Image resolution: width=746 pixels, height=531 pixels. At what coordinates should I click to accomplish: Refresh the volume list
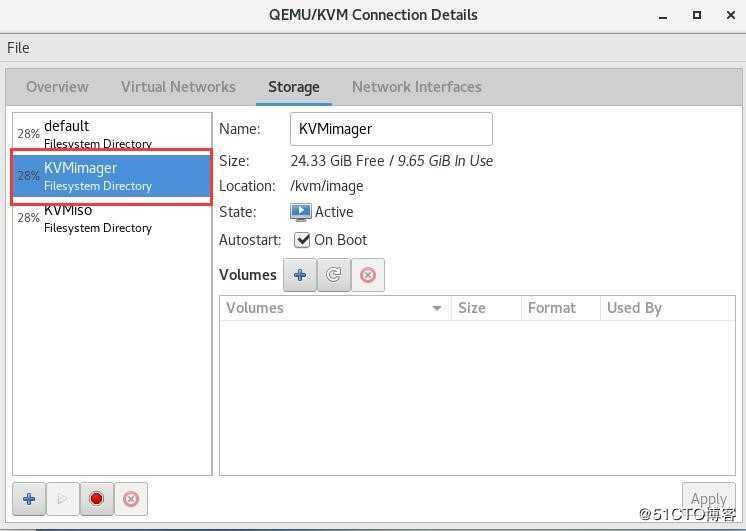pyautogui.click(x=334, y=275)
